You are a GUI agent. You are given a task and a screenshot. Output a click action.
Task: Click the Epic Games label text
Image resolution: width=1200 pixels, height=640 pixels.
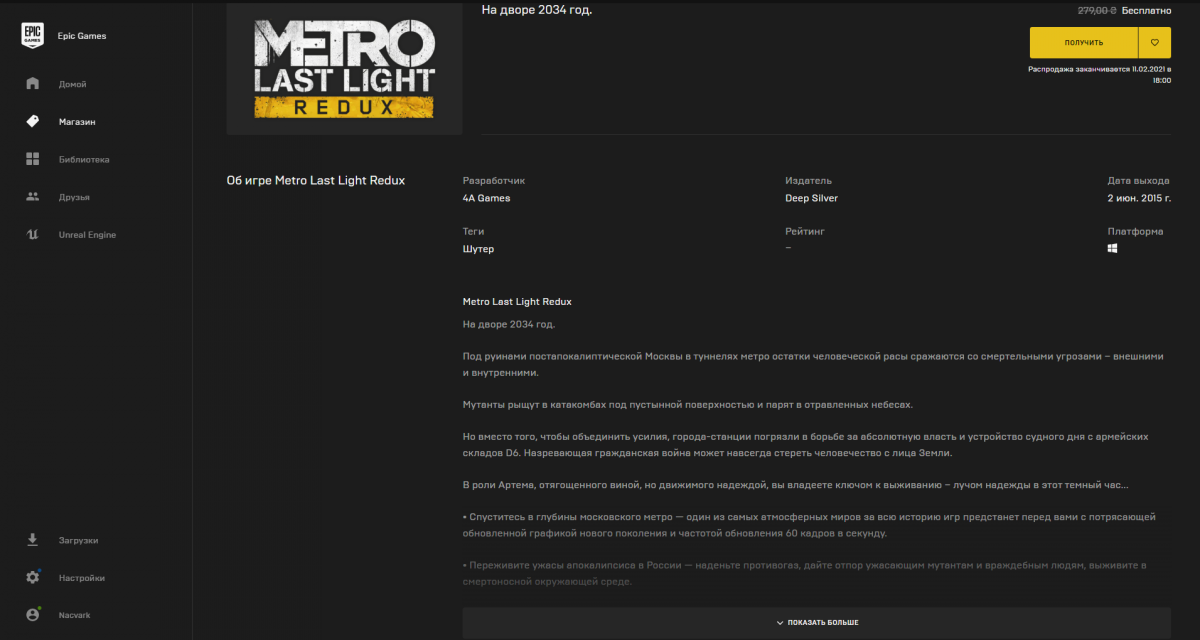(x=82, y=36)
